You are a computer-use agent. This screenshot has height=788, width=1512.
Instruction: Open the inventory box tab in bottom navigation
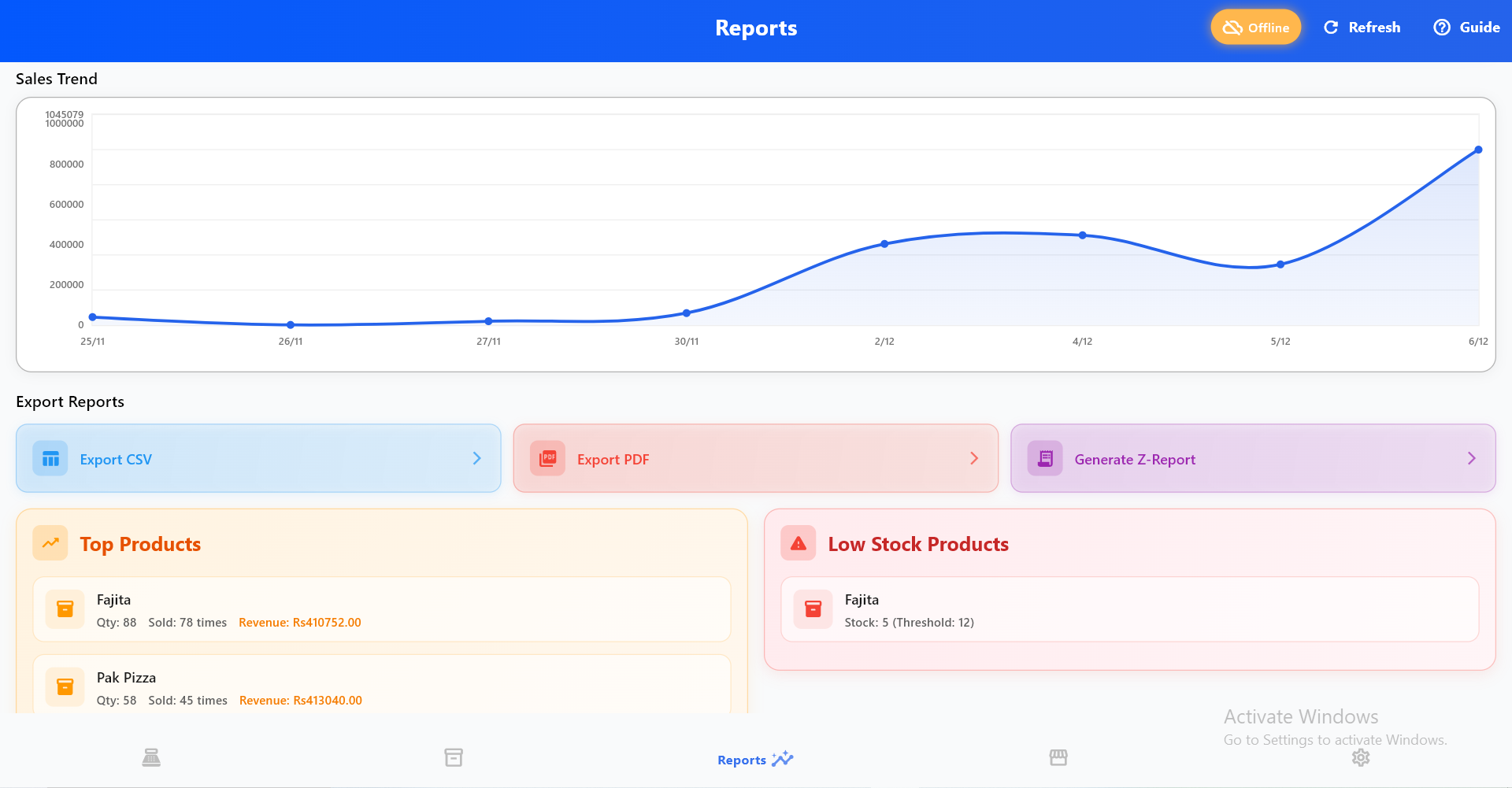point(454,757)
